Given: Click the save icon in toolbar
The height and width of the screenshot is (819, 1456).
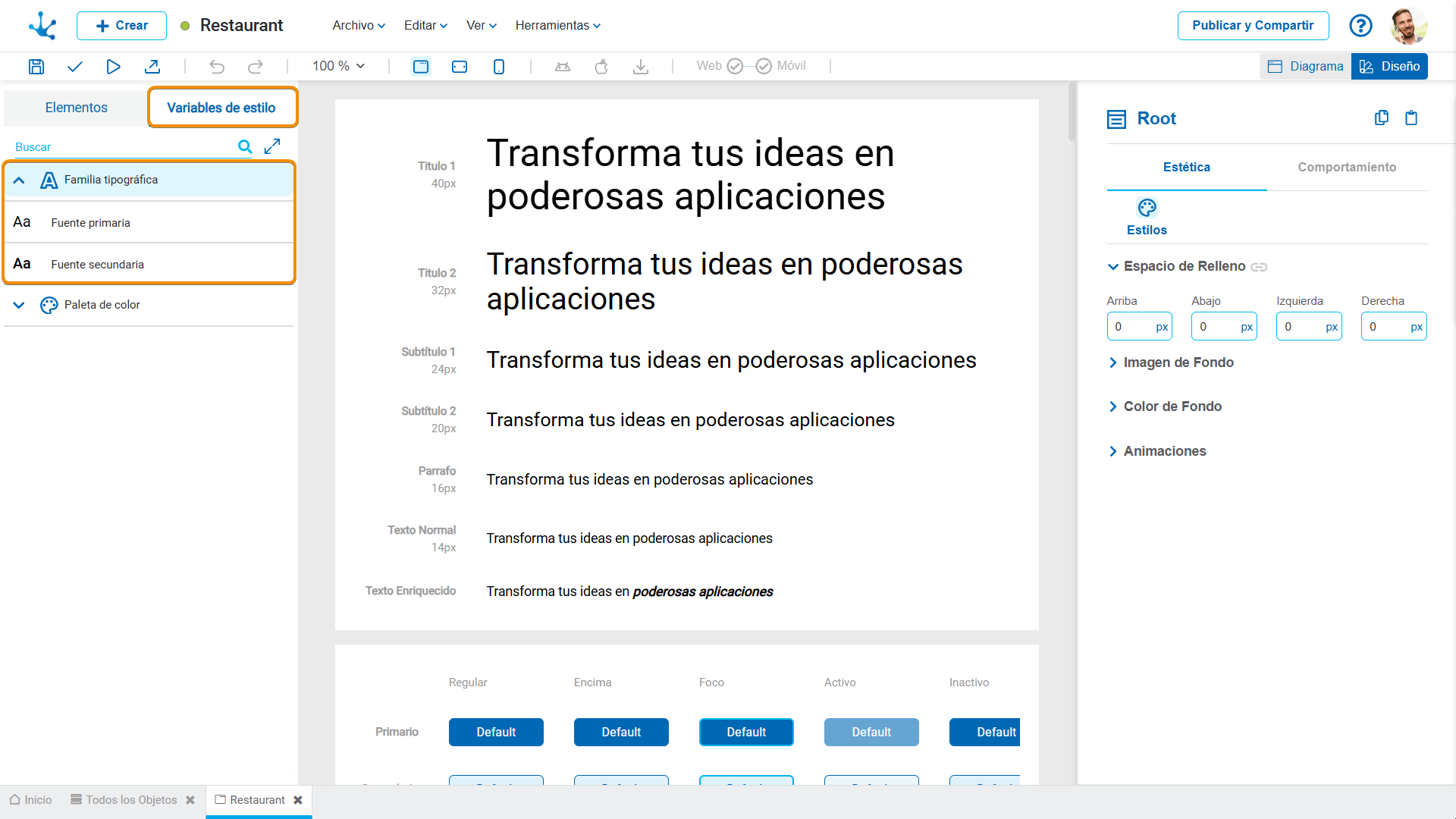Looking at the screenshot, I should (36, 67).
